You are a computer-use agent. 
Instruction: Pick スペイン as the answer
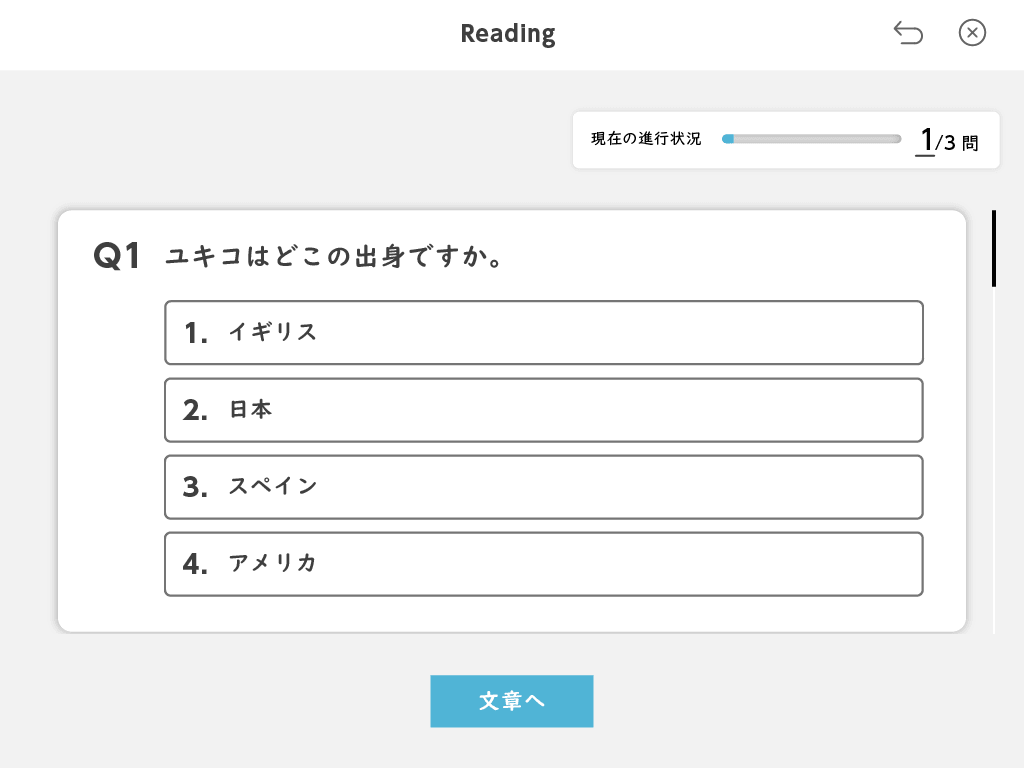pyautogui.click(x=543, y=487)
